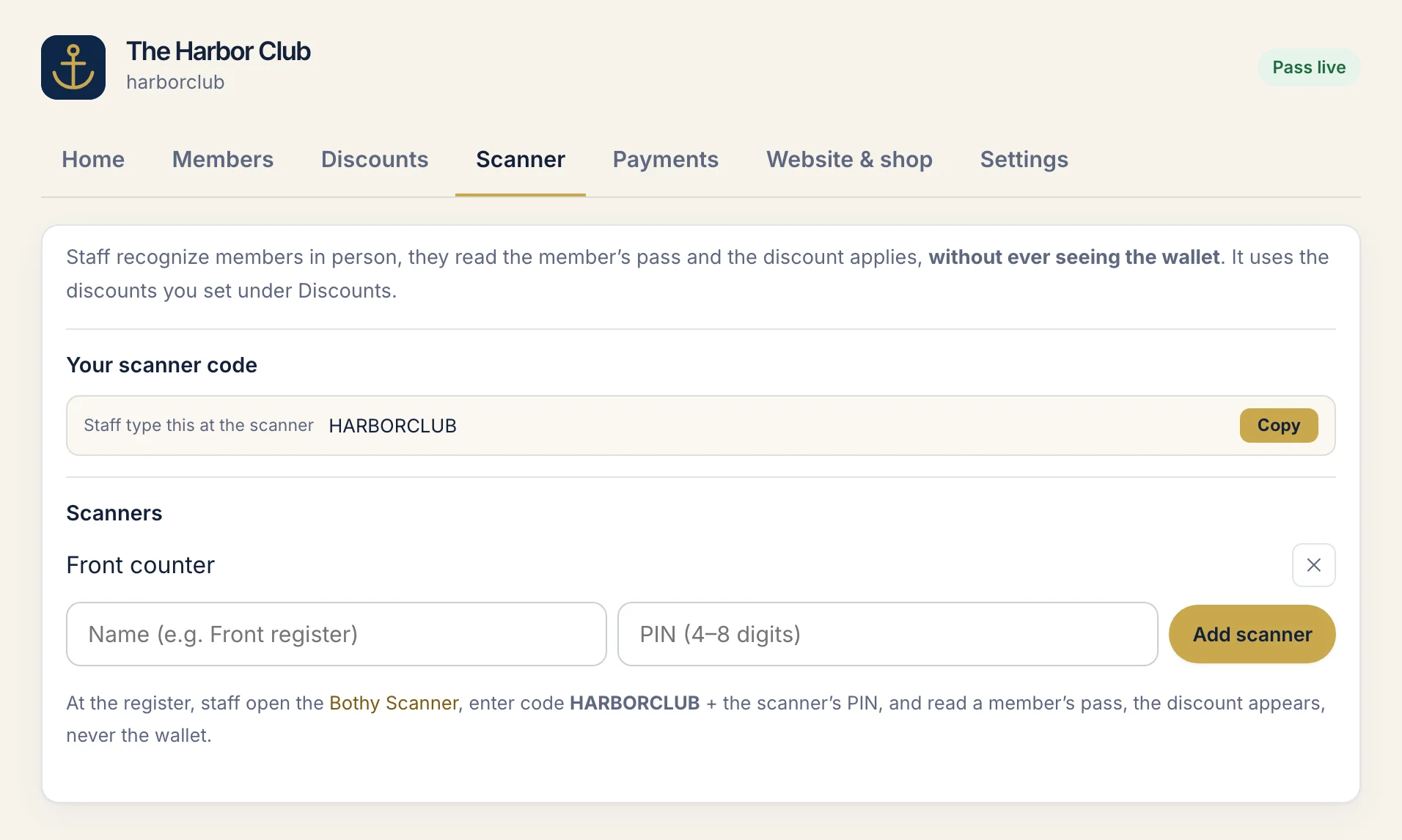Open the Payments tab

point(666,159)
